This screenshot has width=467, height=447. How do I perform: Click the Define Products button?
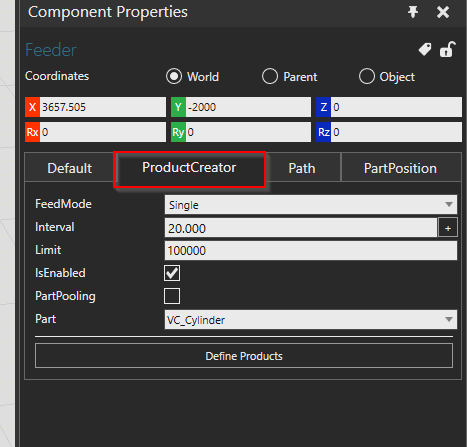[x=244, y=356]
